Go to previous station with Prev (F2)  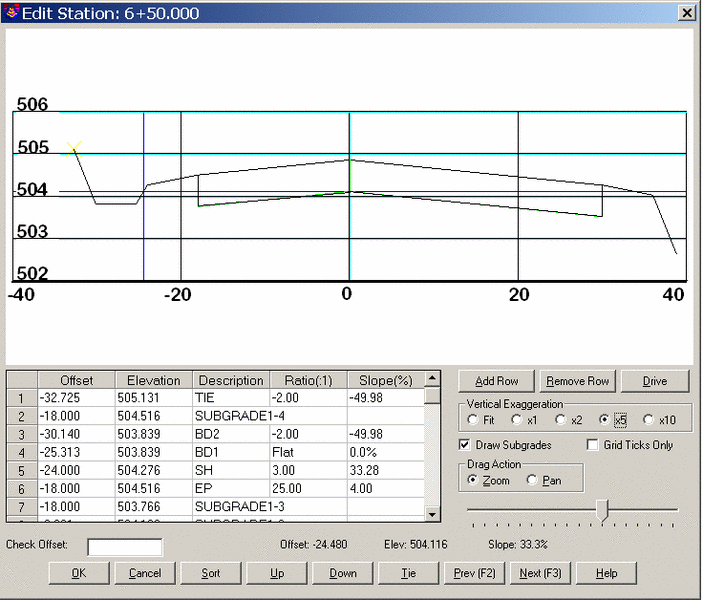pyautogui.click(x=475, y=573)
